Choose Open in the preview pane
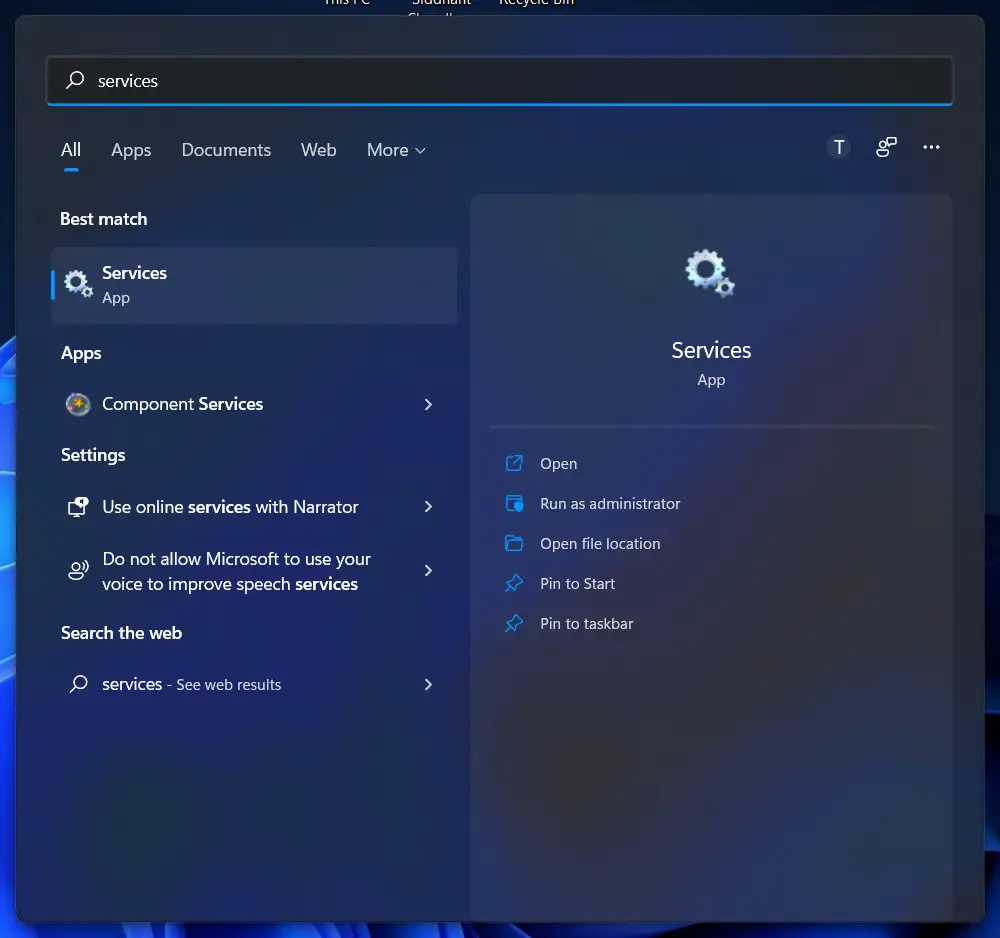This screenshot has width=1000, height=938. coord(558,464)
